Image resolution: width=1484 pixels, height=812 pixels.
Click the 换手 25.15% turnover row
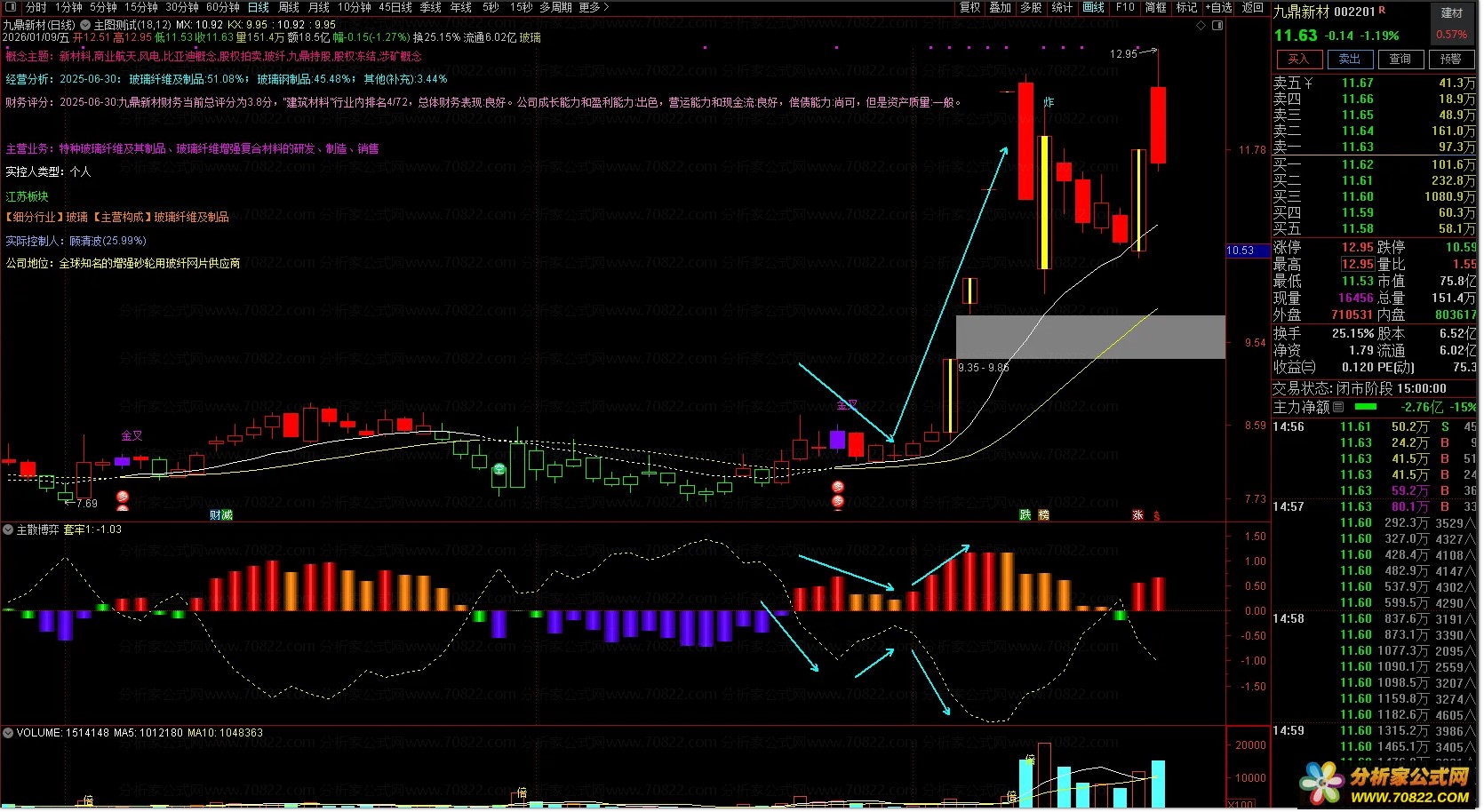pos(1324,333)
